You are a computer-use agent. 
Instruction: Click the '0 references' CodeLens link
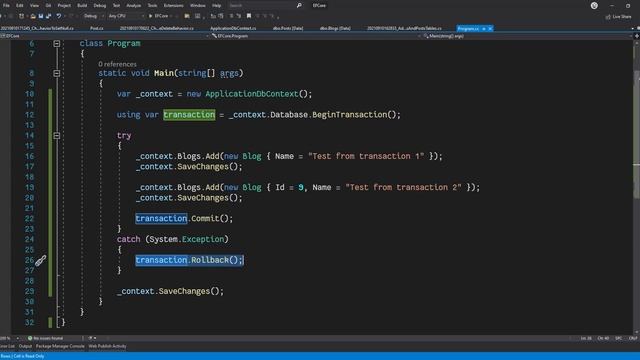(x=117, y=64)
